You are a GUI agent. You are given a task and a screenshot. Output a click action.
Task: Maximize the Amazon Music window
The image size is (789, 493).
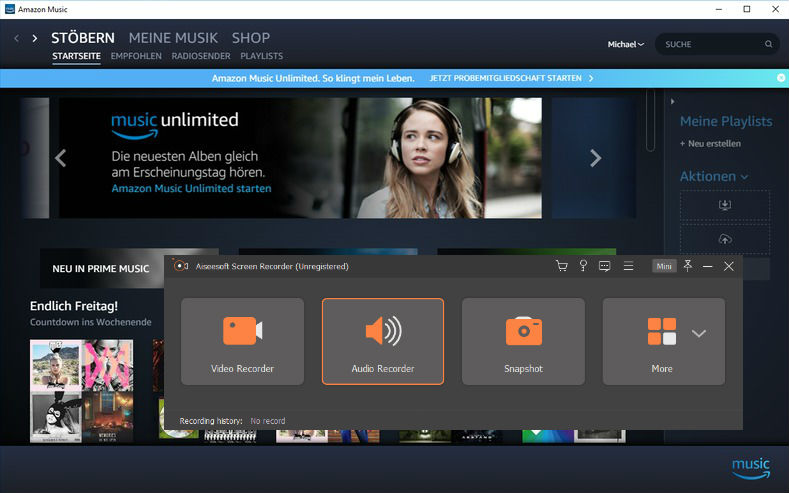pos(747,9)
